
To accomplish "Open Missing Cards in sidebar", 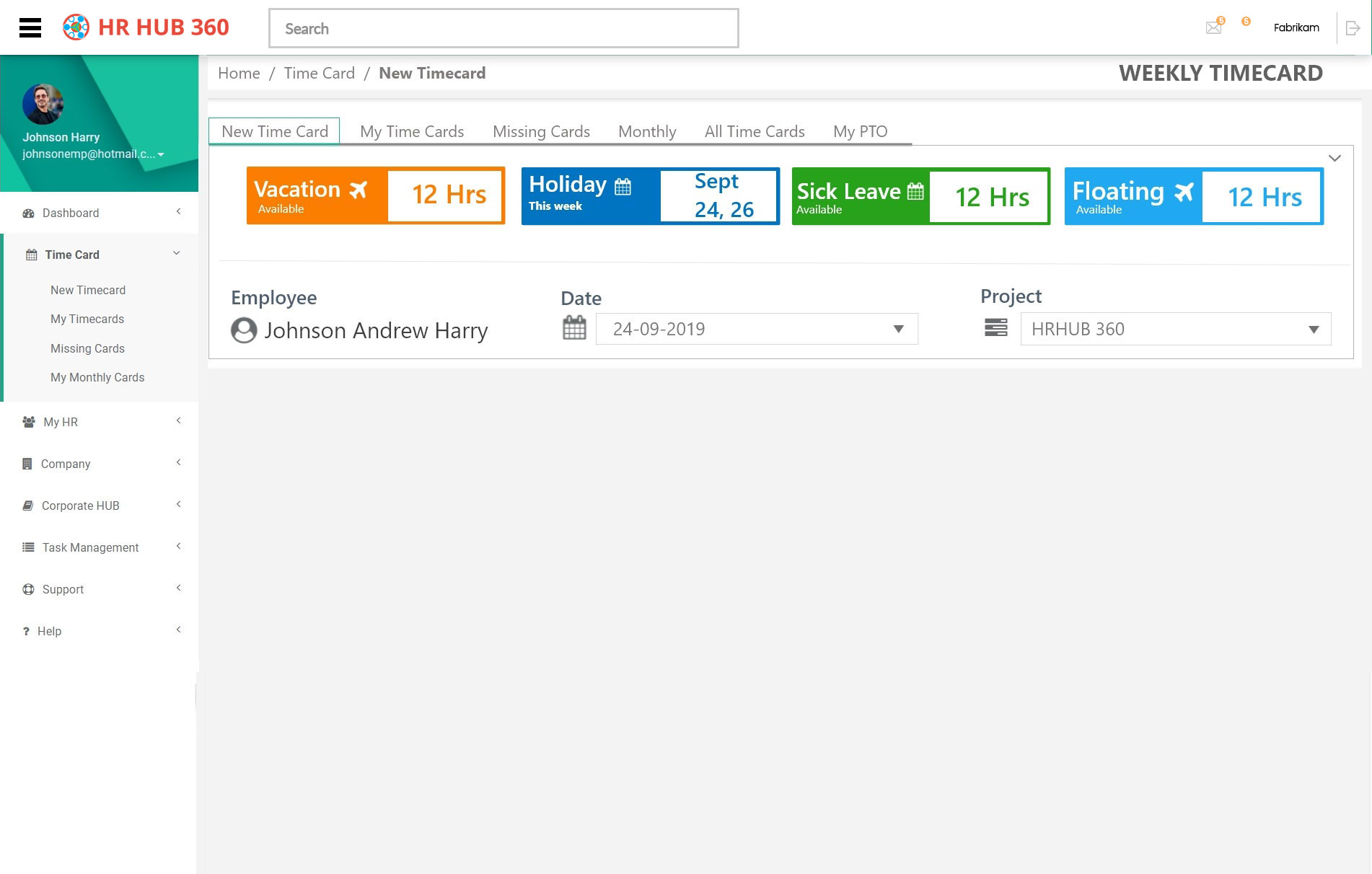I will (x=87, y=348).
